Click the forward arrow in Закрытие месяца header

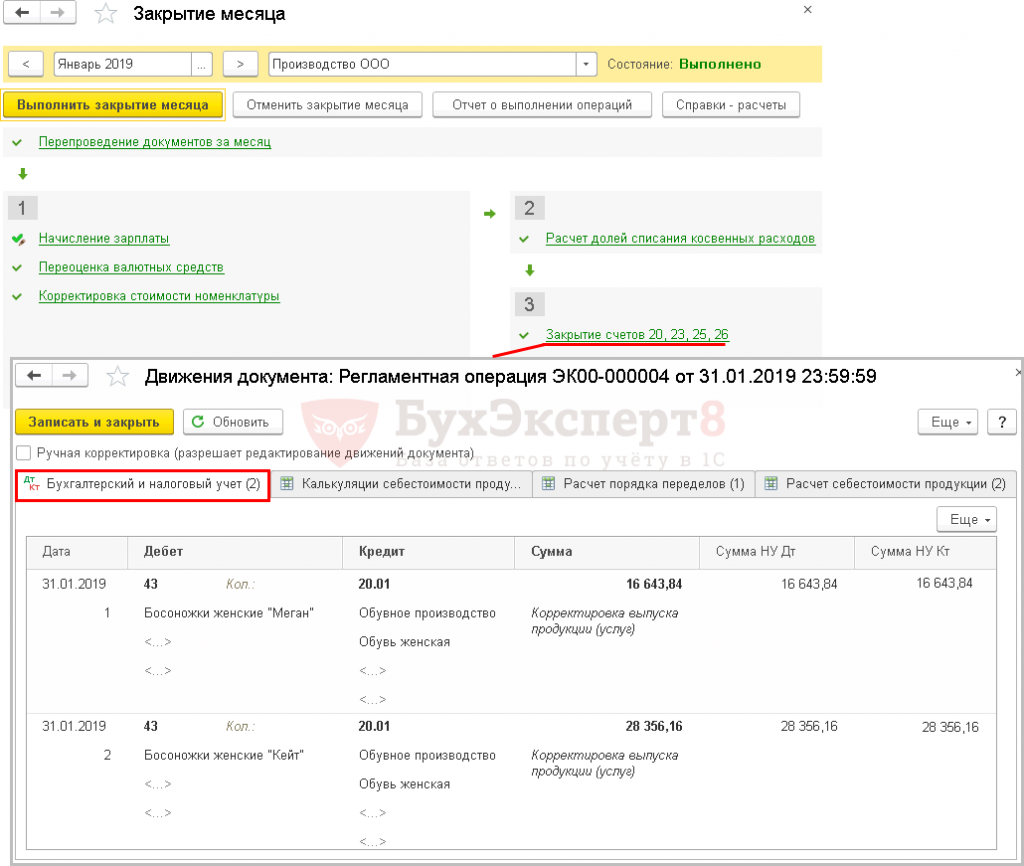click(x=57, y=14)
